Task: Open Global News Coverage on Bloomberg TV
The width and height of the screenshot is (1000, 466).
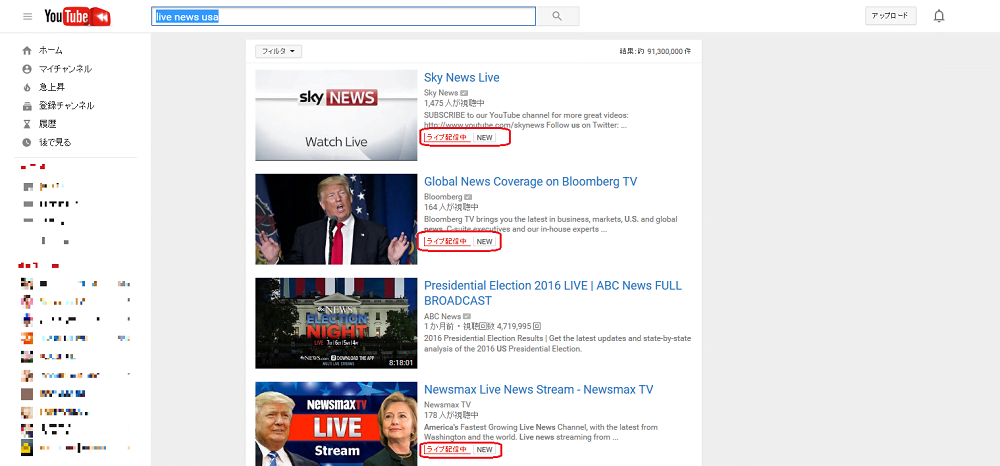Action: [x=530, y=182]
